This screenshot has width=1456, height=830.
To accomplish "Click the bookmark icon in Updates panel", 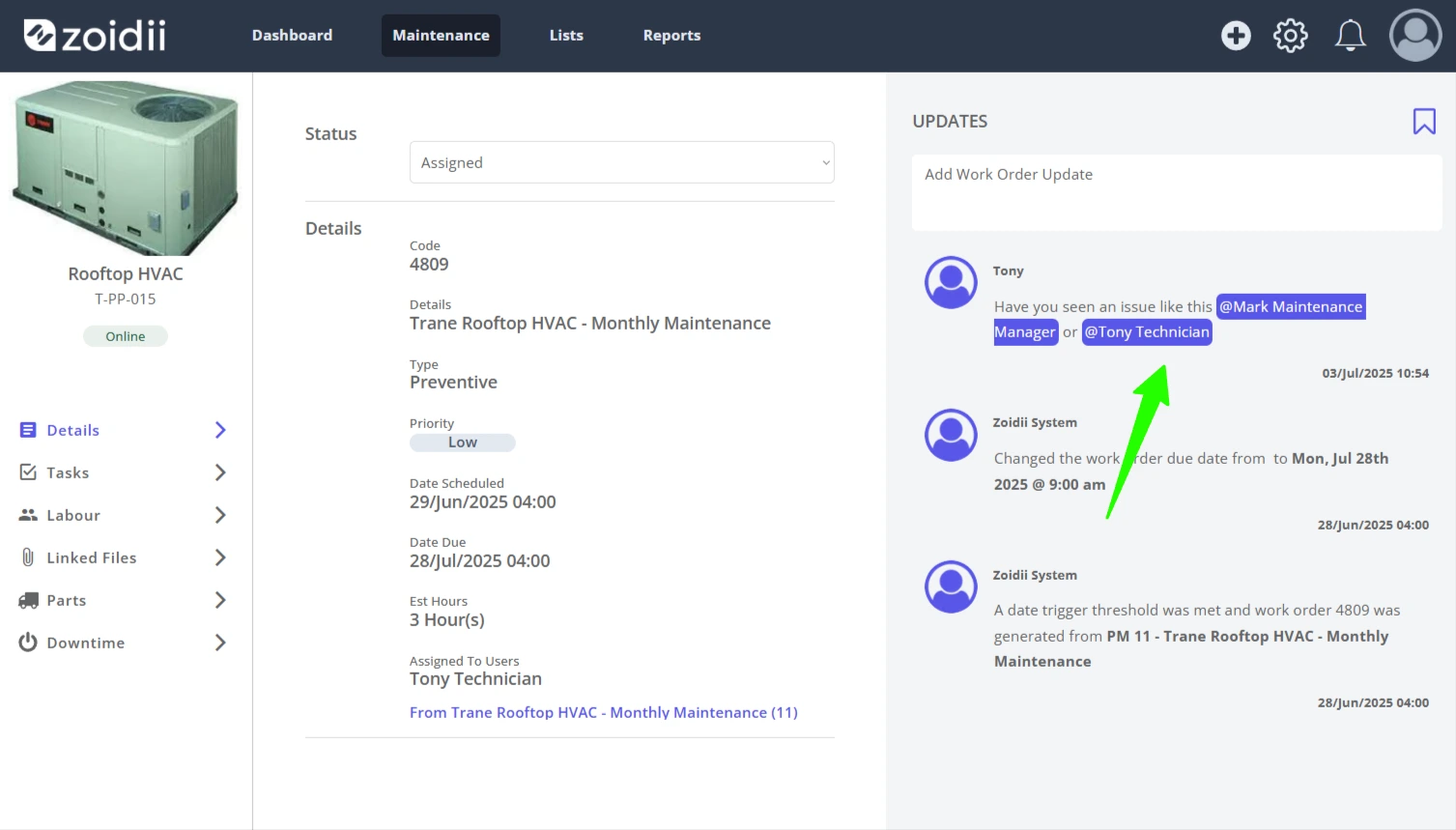I will pos(1424,121).
